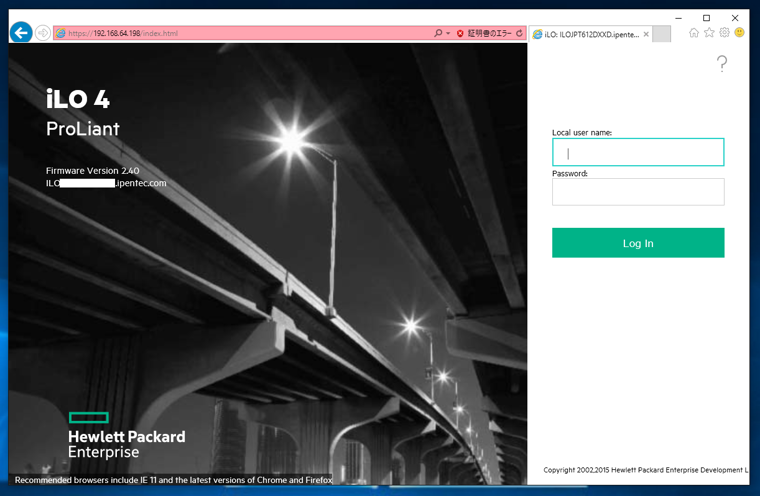Click the address bar search magnifier
The image size is (760, 496).
point(438,33)
